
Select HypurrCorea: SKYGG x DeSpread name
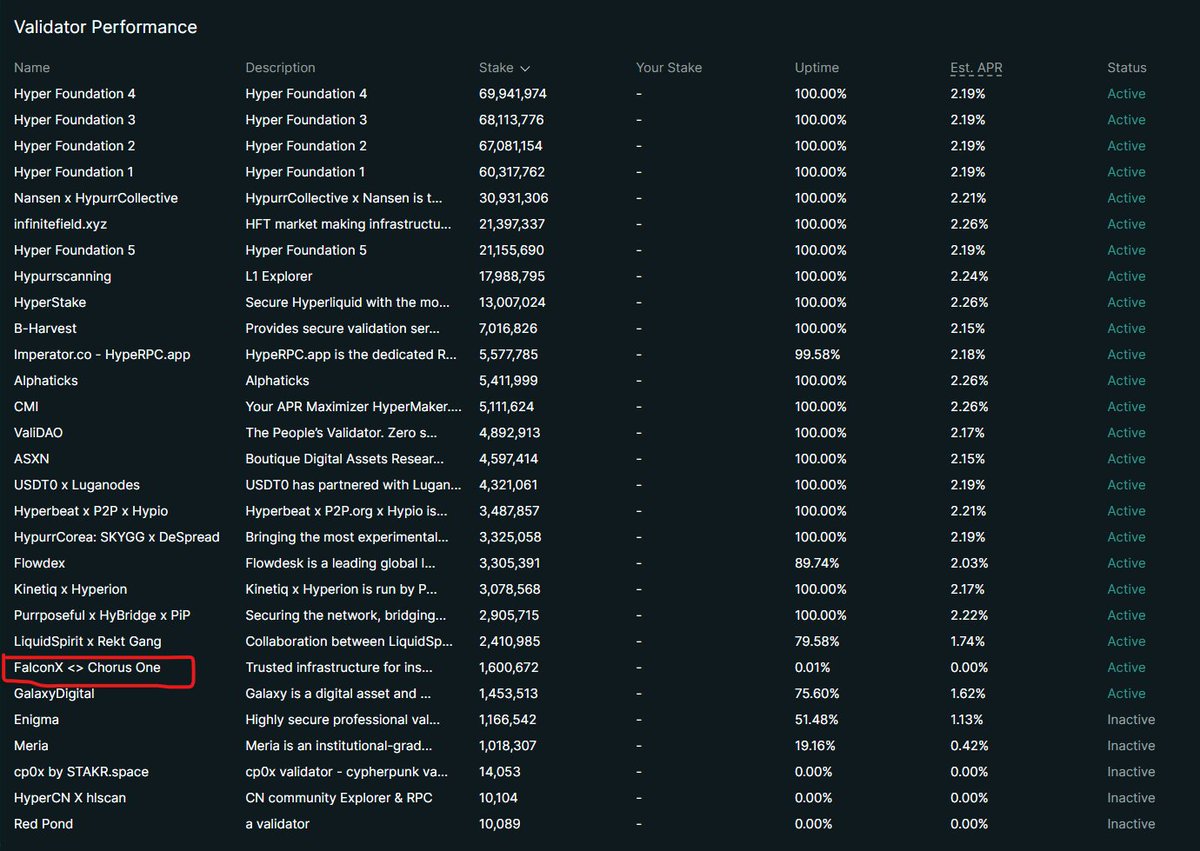pos(117,537)
